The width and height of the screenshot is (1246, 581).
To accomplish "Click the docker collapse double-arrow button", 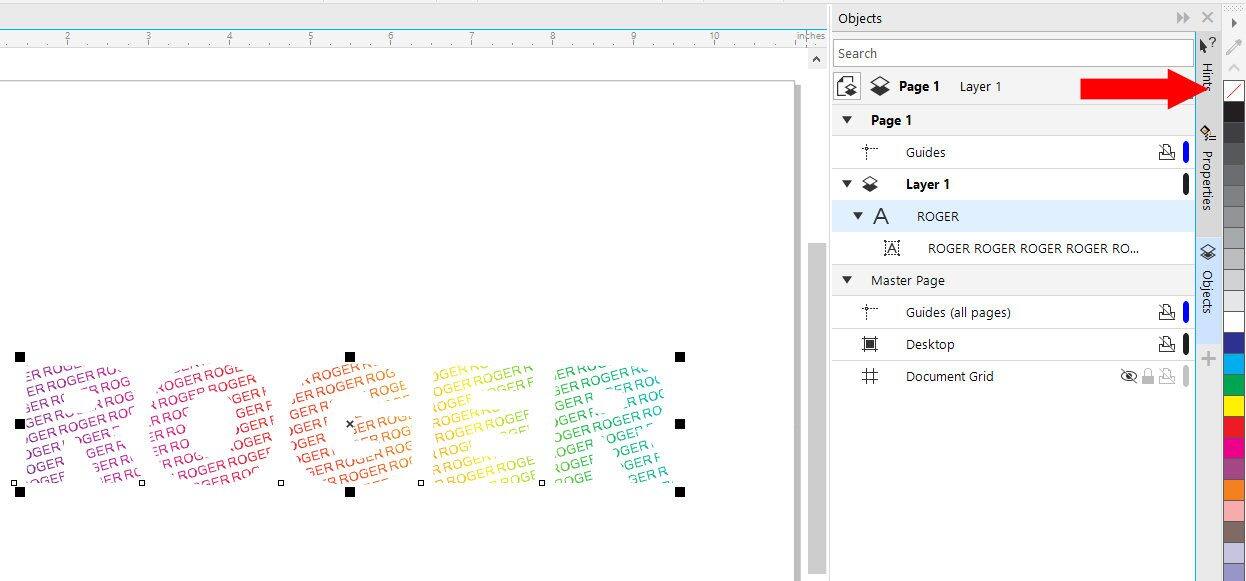I will (x=1182, y=17).
